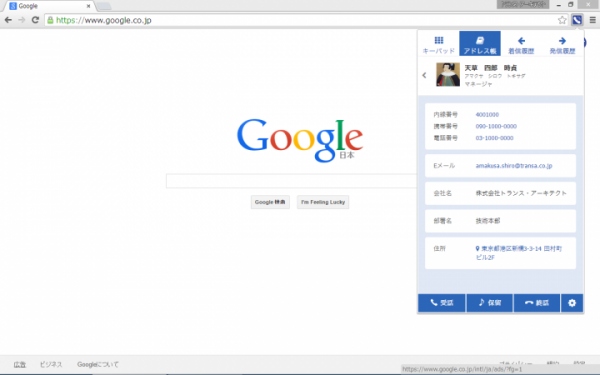Viewport: 600px width, 375px height.
Task: Close the Google tab
Action: (88, 6)
